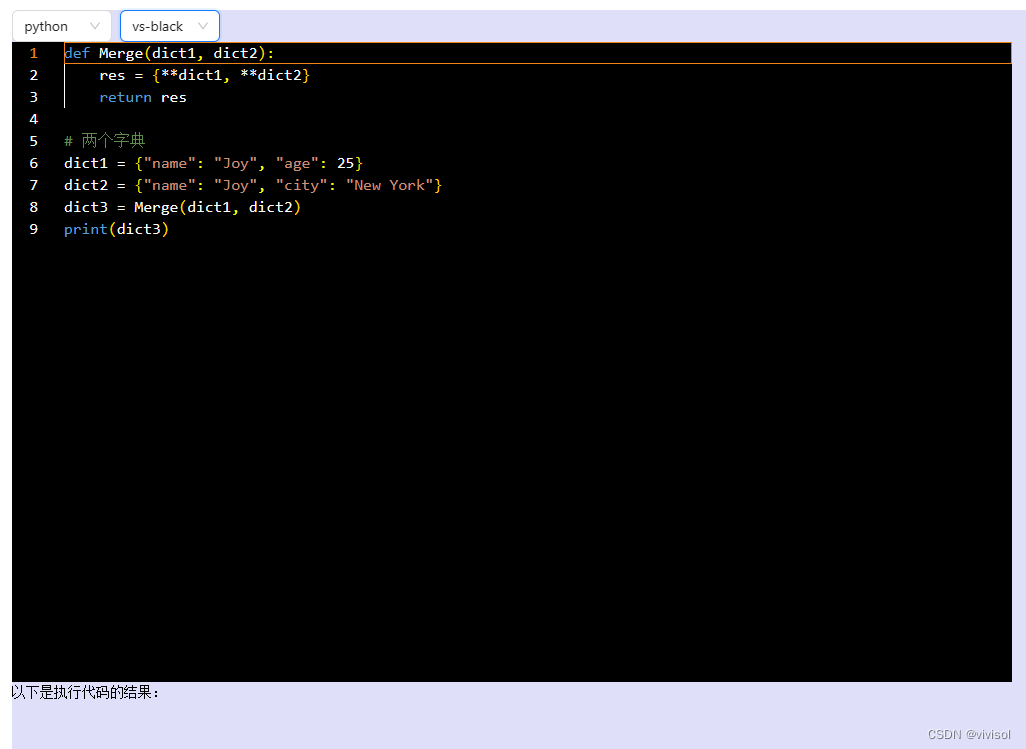Click line number 7 in gutter
The width and height of the screenshot is (1026, 749).
point(33,185)
